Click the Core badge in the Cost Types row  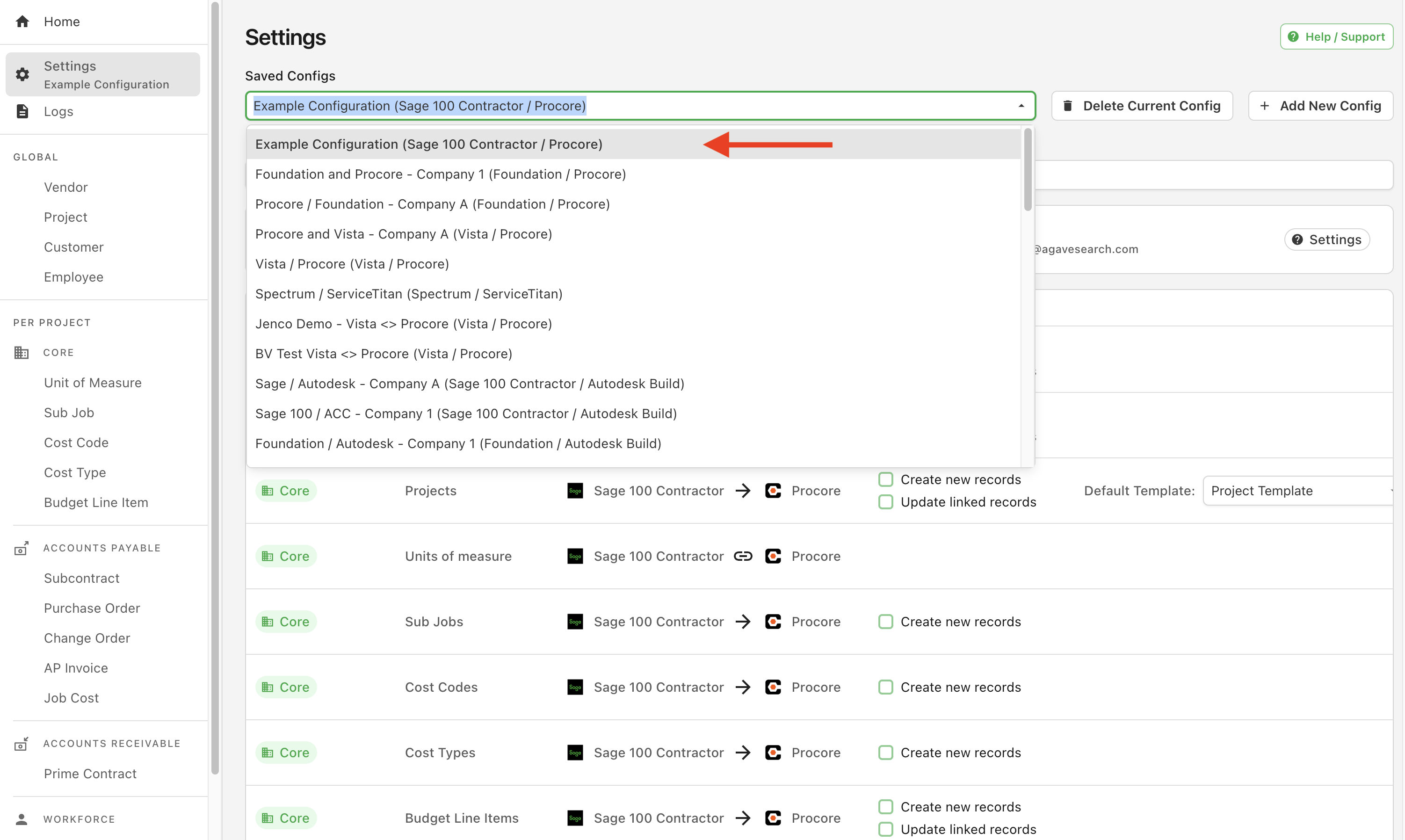(286, 753)
